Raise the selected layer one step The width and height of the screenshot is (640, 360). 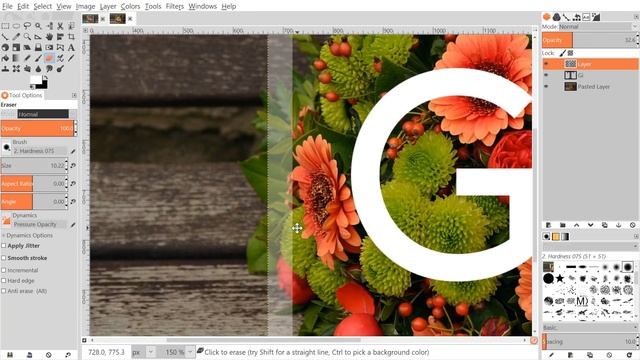point(576,225)
